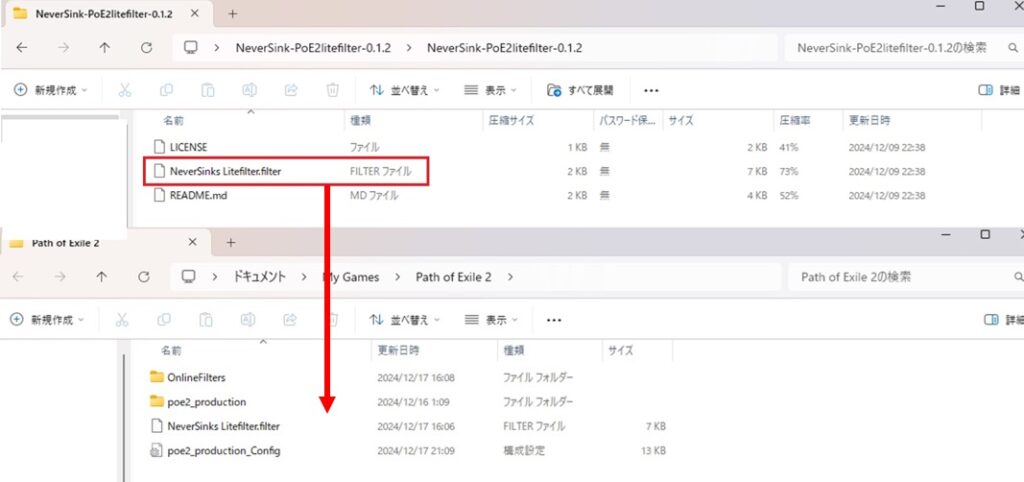This screenshot has width=1024, height=482.
Task: Click the share icon in Path of Exile 2 window
Action: pos(291,320)
